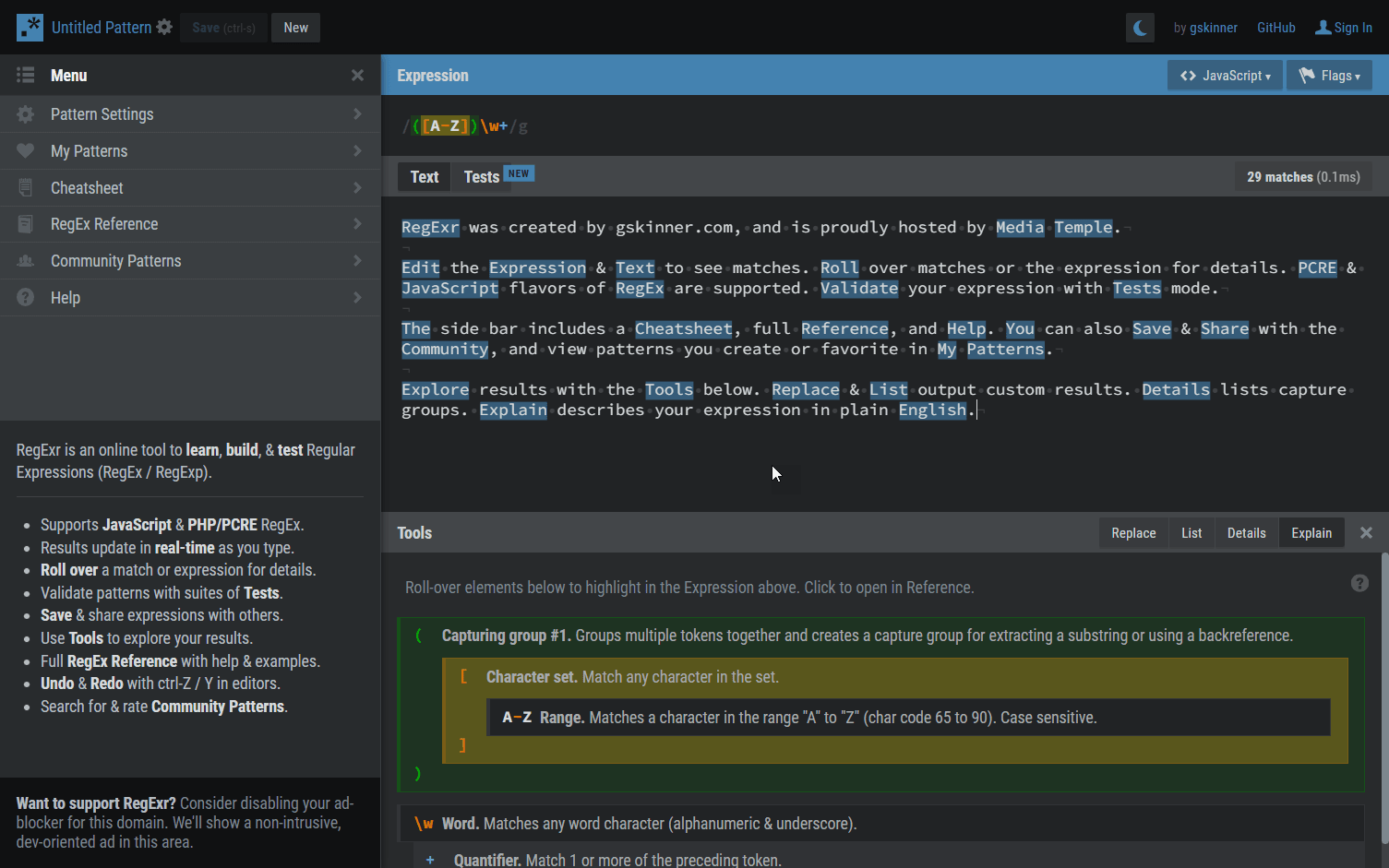
Task: Click the Community Patterns menu item
Action: [190, 261]
